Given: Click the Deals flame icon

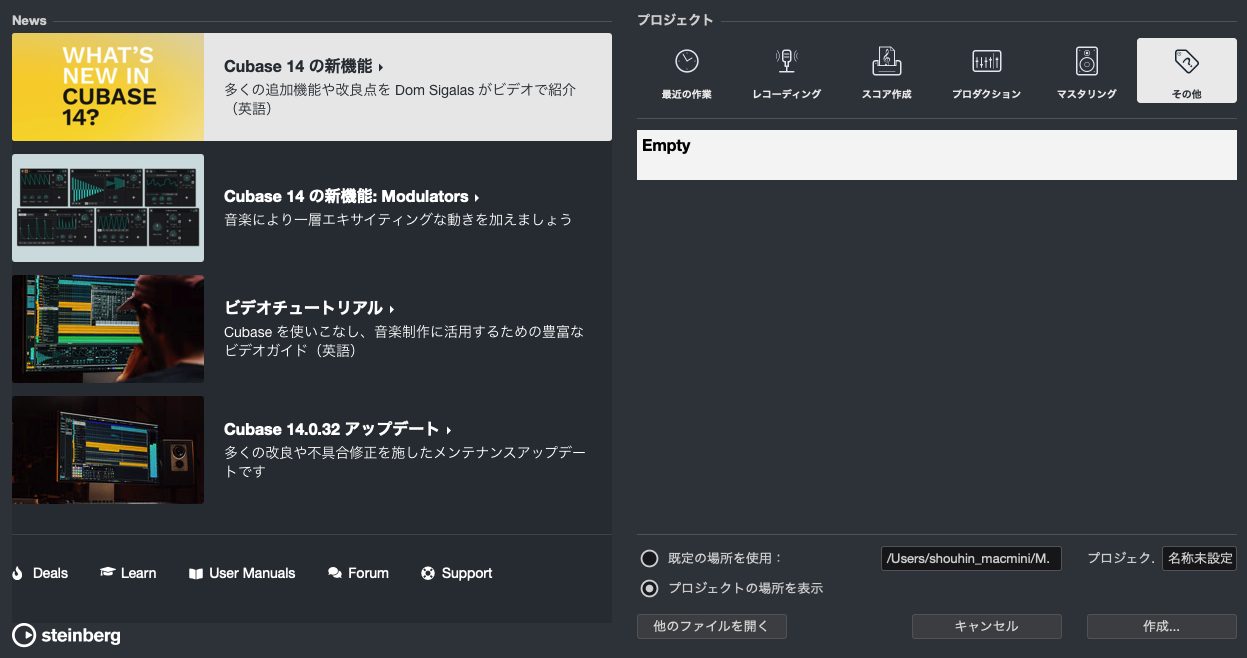Looking at the screenshot, I should (x=17, y=573).
